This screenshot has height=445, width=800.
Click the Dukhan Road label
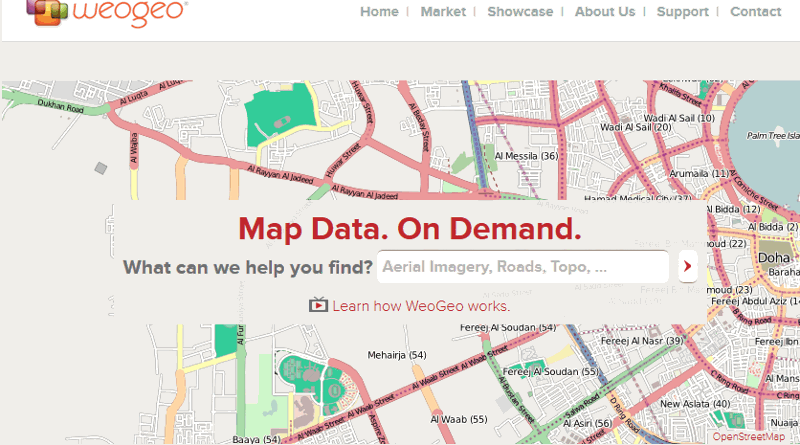tap(61, 106)
